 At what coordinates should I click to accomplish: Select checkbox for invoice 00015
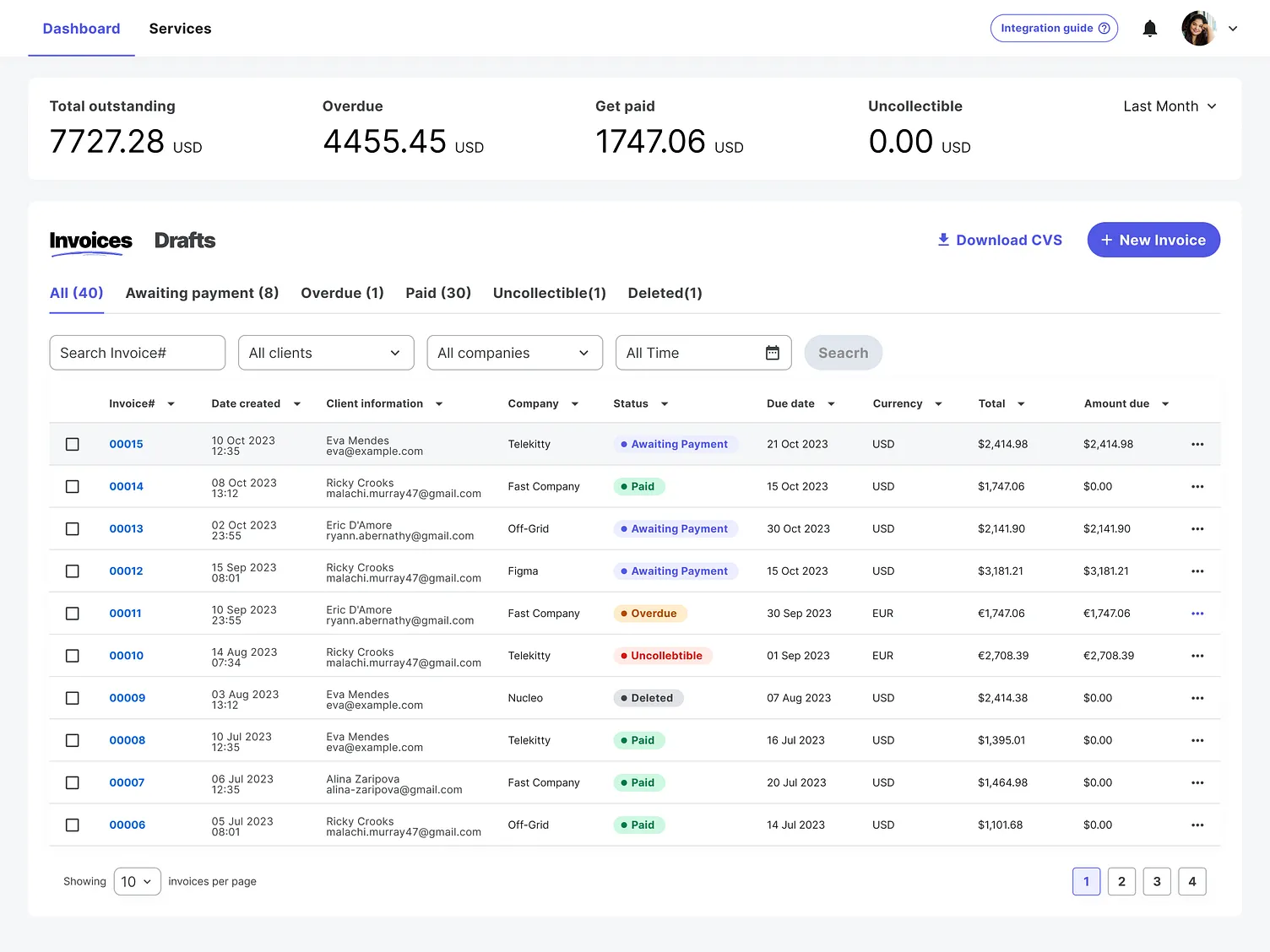tap(73, 444)
